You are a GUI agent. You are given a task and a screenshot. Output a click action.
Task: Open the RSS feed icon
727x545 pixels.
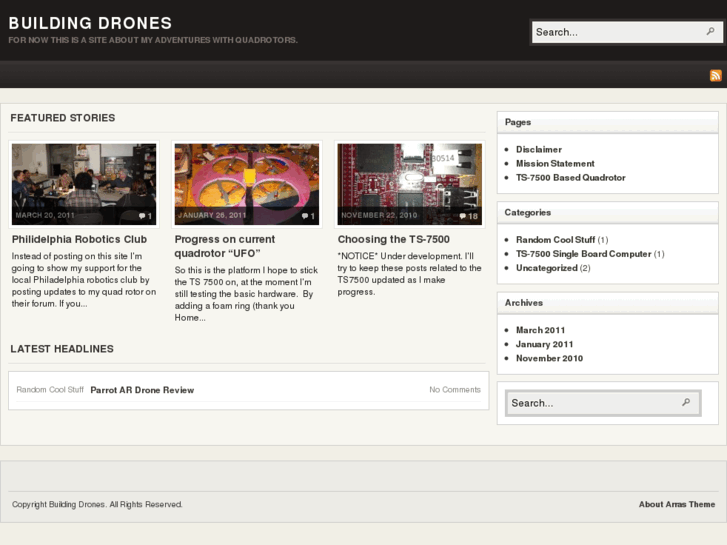tap(715, 75)
